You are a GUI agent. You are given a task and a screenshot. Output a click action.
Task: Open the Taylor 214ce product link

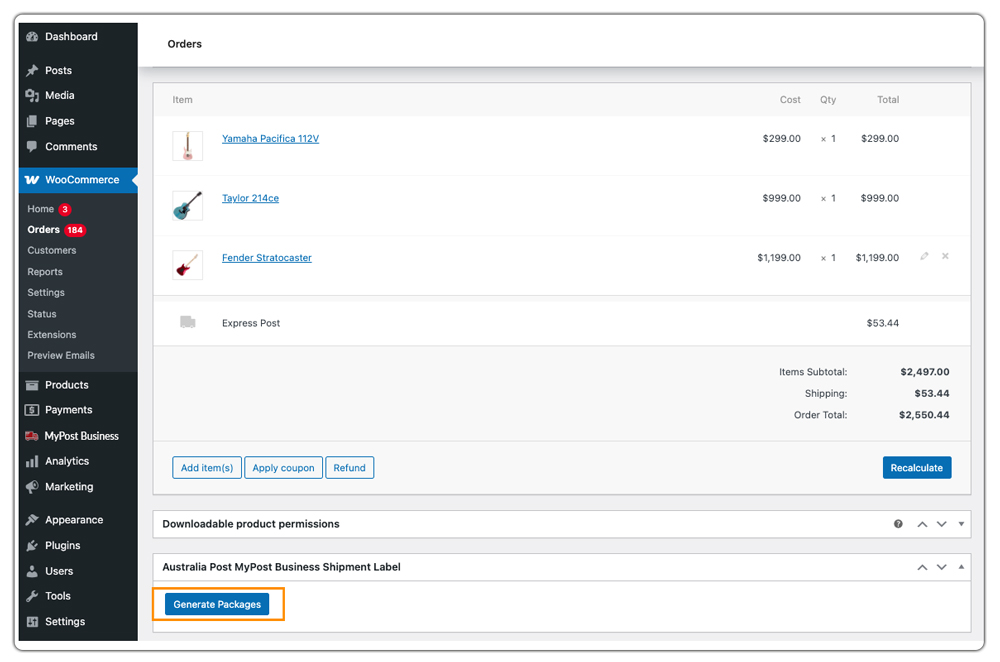(x=250, y=198)
